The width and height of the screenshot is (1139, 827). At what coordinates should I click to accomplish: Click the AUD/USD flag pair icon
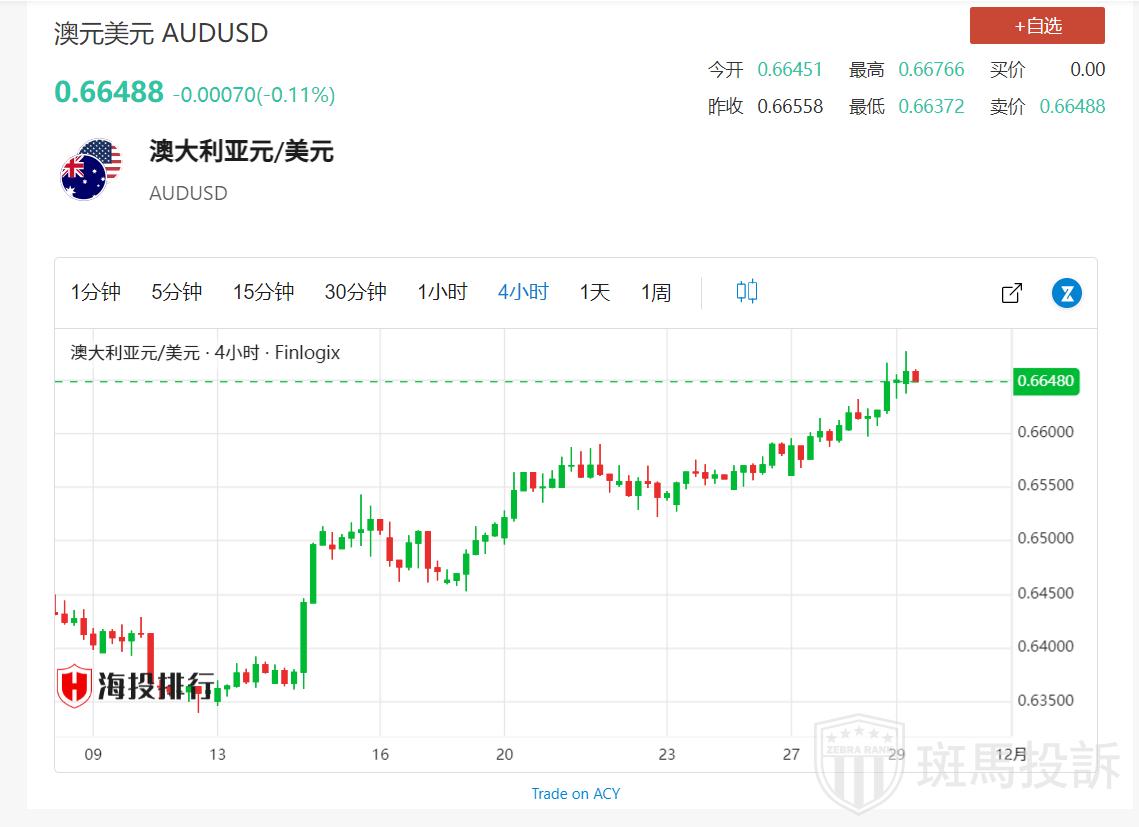coord(90,169)
